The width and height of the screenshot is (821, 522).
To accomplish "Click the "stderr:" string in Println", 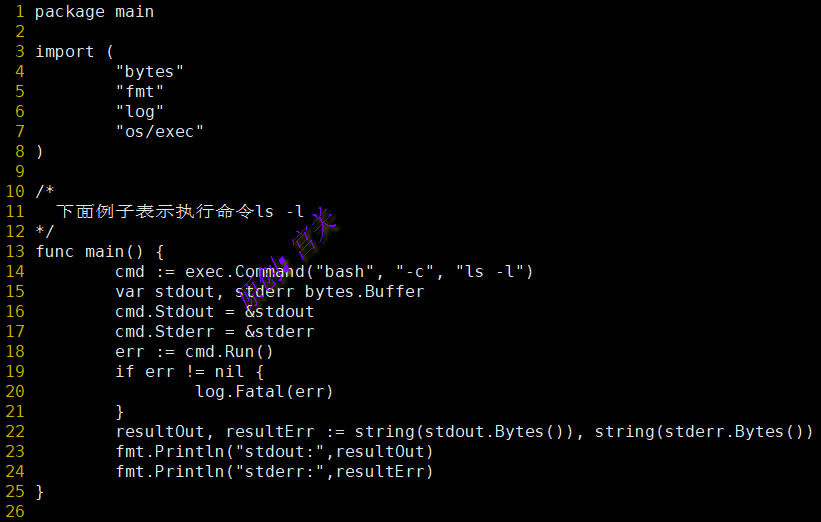I will [x=284, y=472].
